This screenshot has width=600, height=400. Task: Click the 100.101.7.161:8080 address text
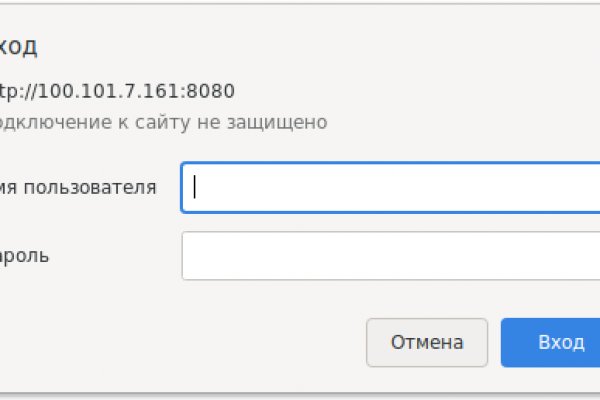tap(118, 92)
